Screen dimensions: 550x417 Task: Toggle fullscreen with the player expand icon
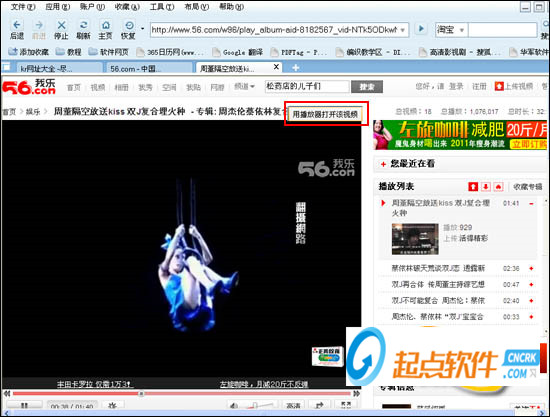click(346, 405)
